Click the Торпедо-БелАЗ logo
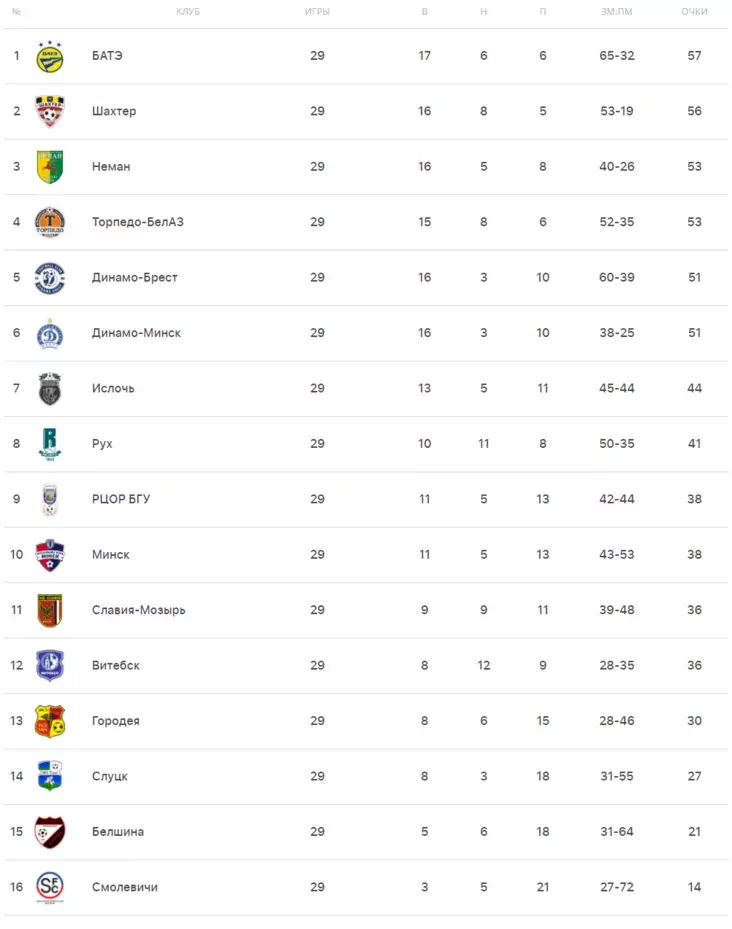The height and width of the screenshot is (929, 732). [50, 222]
